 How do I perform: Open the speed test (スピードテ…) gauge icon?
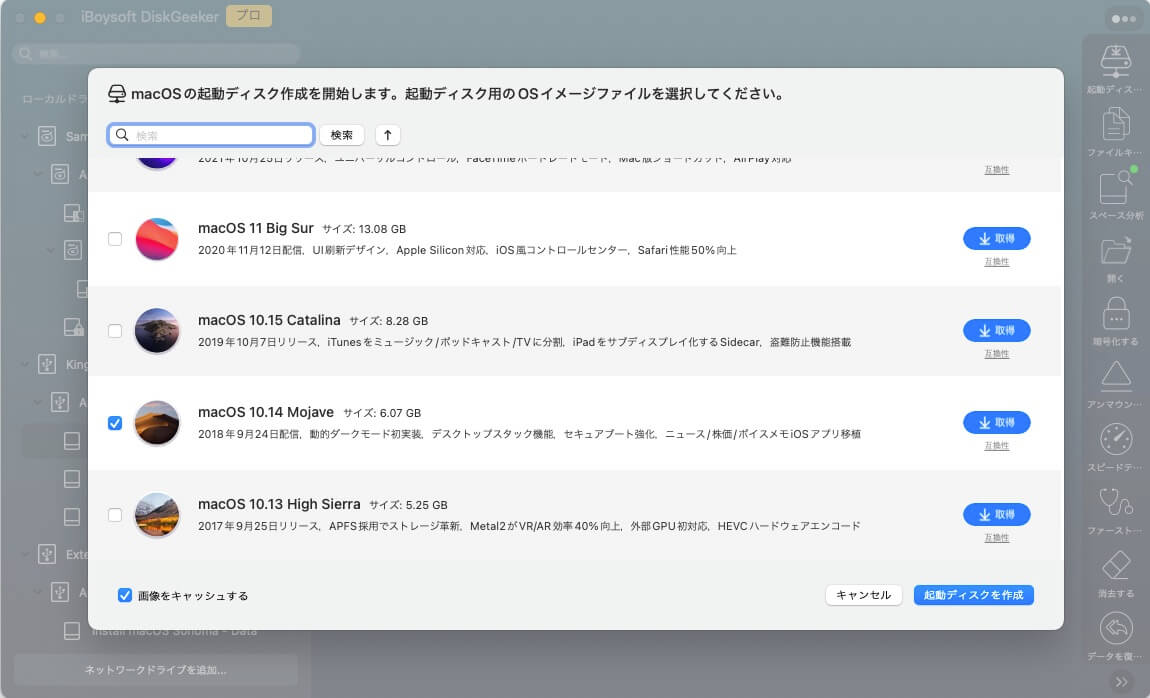pyautogui.click(x=1115, y=439)
